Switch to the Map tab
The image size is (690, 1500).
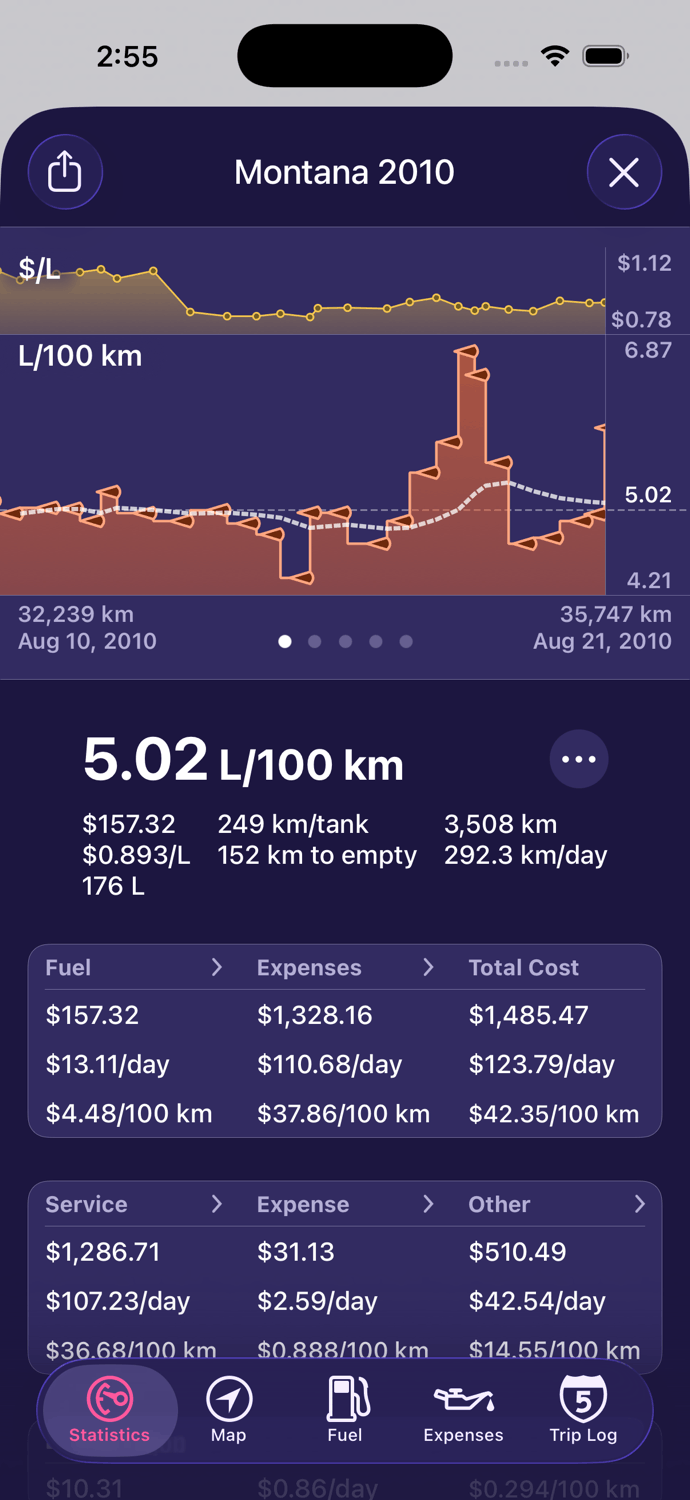coord(228,1410)
